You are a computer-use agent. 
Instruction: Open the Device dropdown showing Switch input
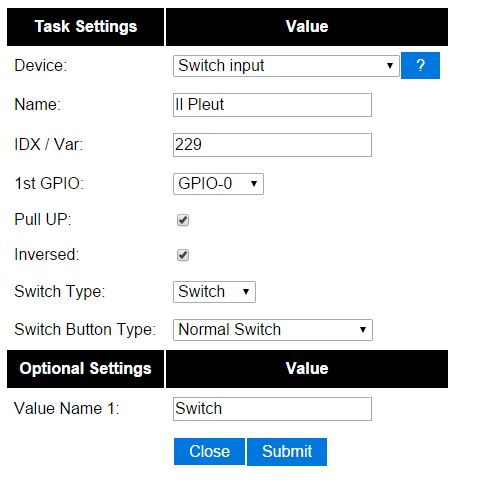click(286, 66)
